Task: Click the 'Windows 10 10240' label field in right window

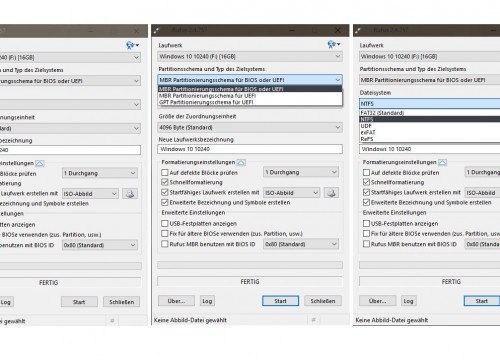Action: coord(429,149)
